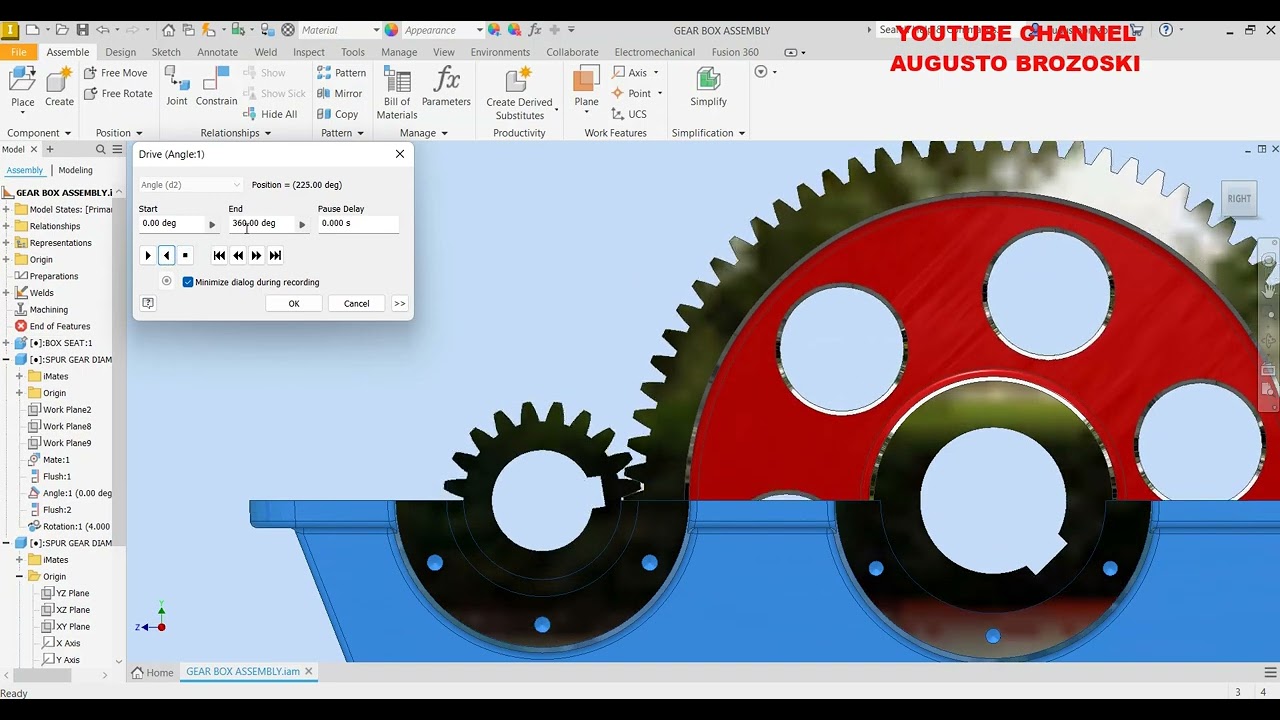Click the Start angle input field

point(172,224)
